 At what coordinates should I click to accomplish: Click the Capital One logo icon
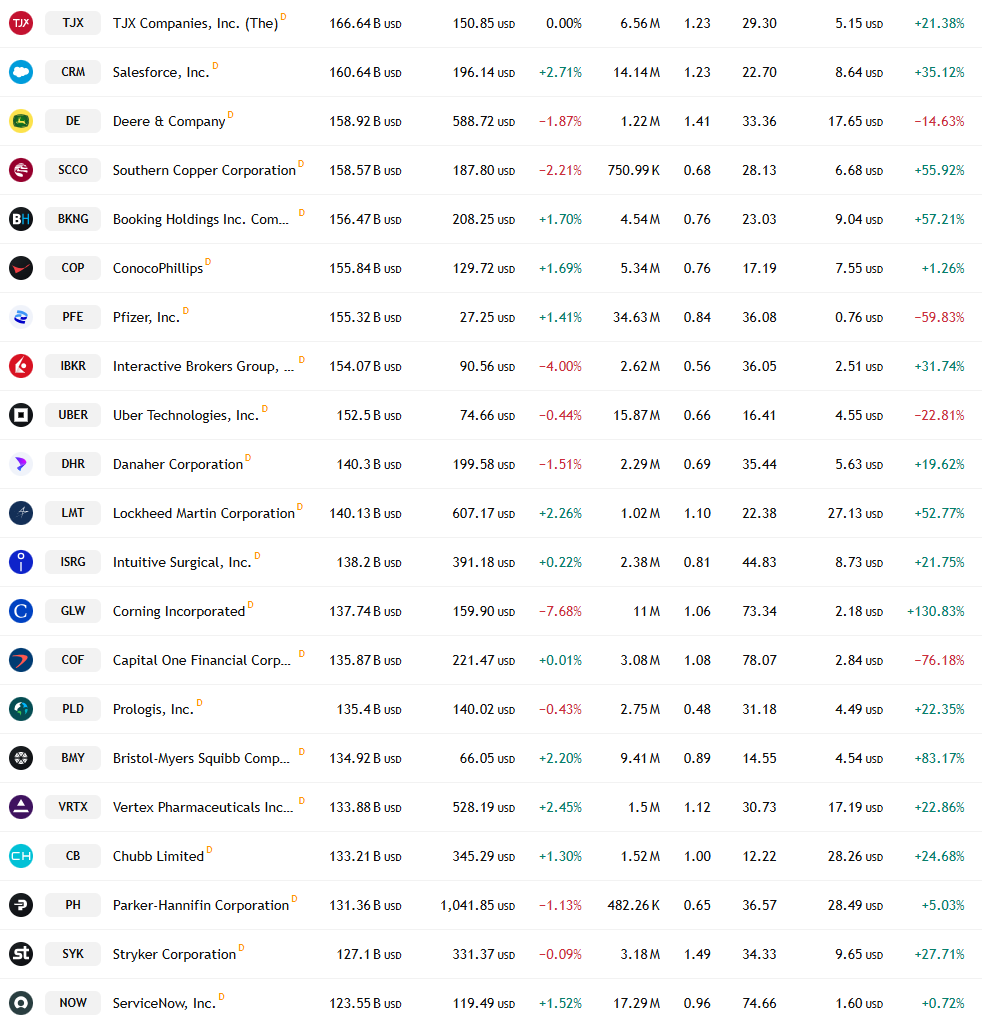pyautogui.click(x=21, y=660)
